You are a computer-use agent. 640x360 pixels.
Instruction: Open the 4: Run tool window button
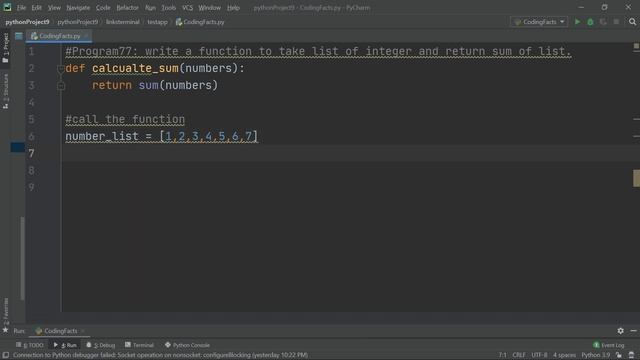[x=65, y=345]
